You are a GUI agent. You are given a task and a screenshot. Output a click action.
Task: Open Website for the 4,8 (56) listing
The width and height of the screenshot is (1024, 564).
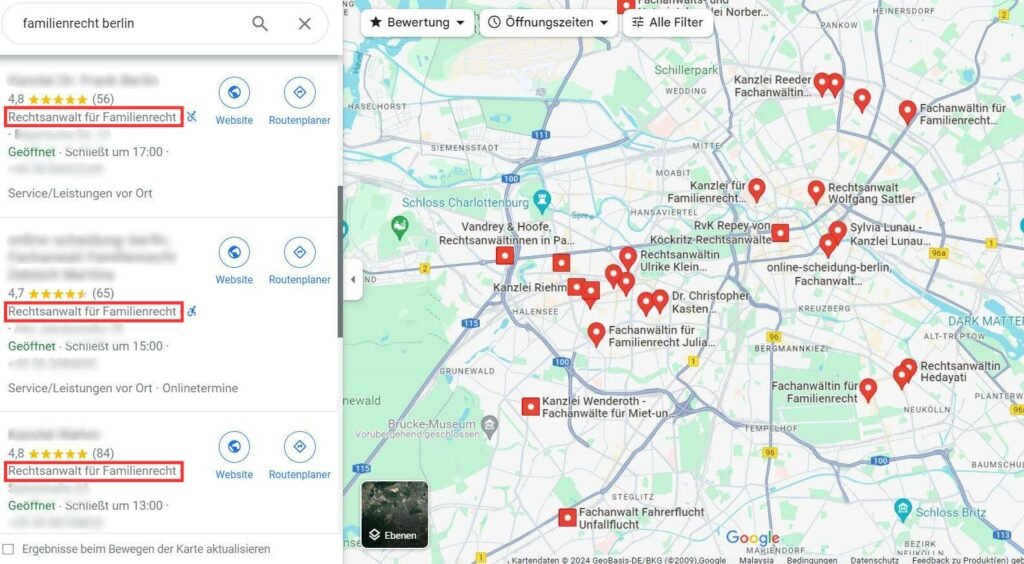[234, 101]
